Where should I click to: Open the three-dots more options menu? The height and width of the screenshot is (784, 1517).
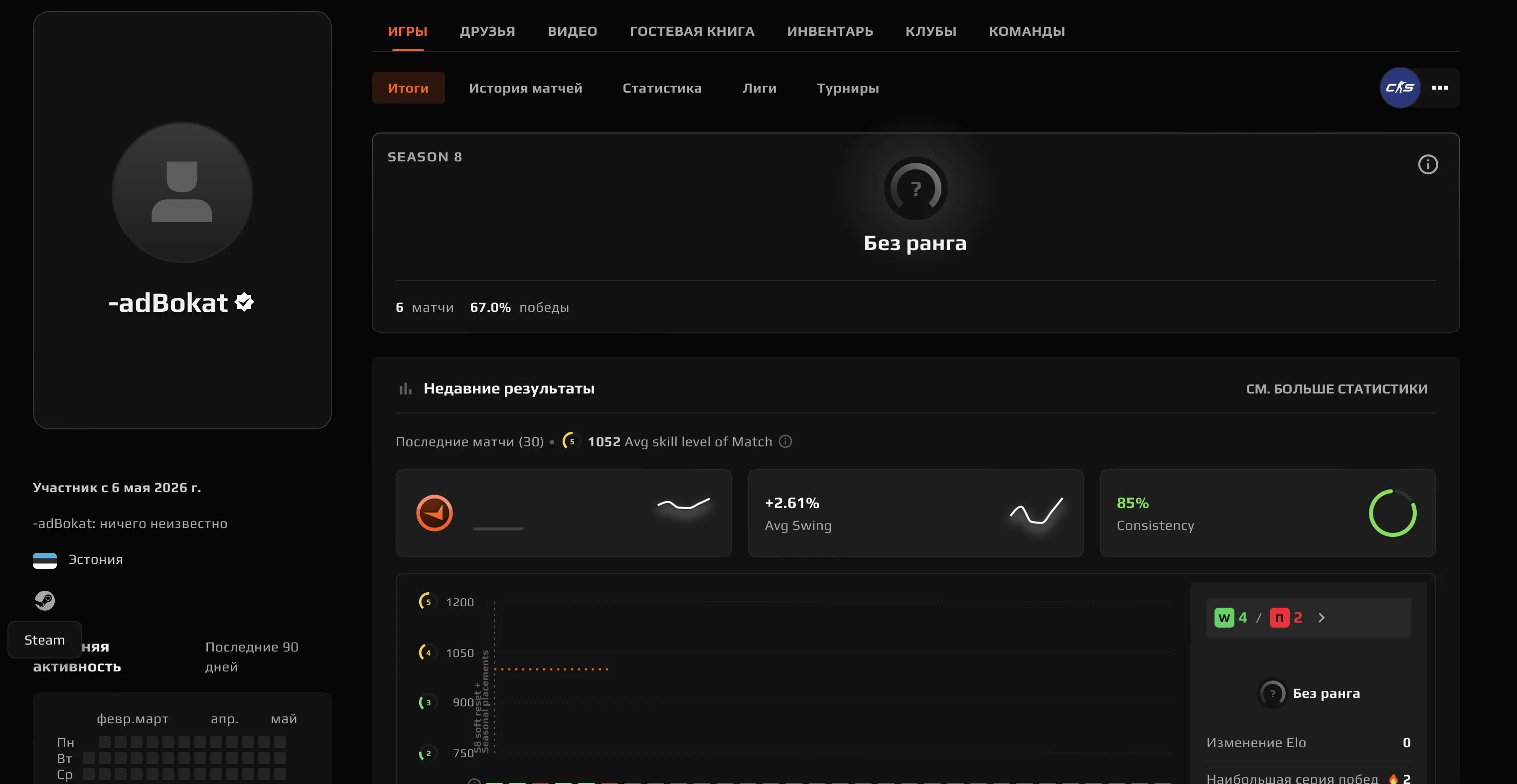[1440, 88]
